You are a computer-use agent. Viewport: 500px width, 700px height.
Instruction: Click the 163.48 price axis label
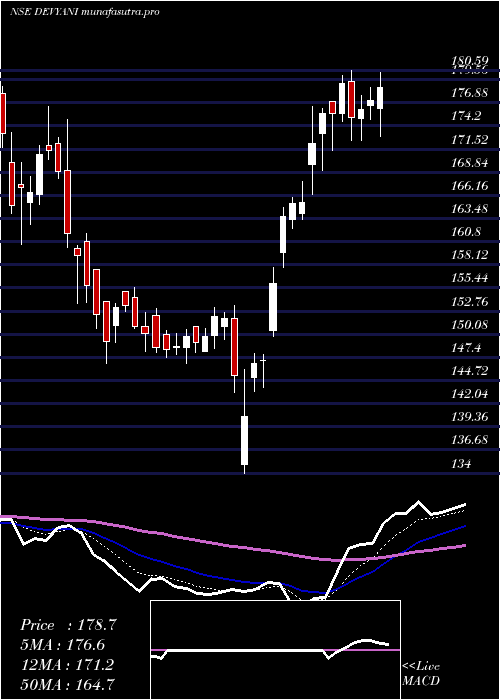(x=469, y=209)
